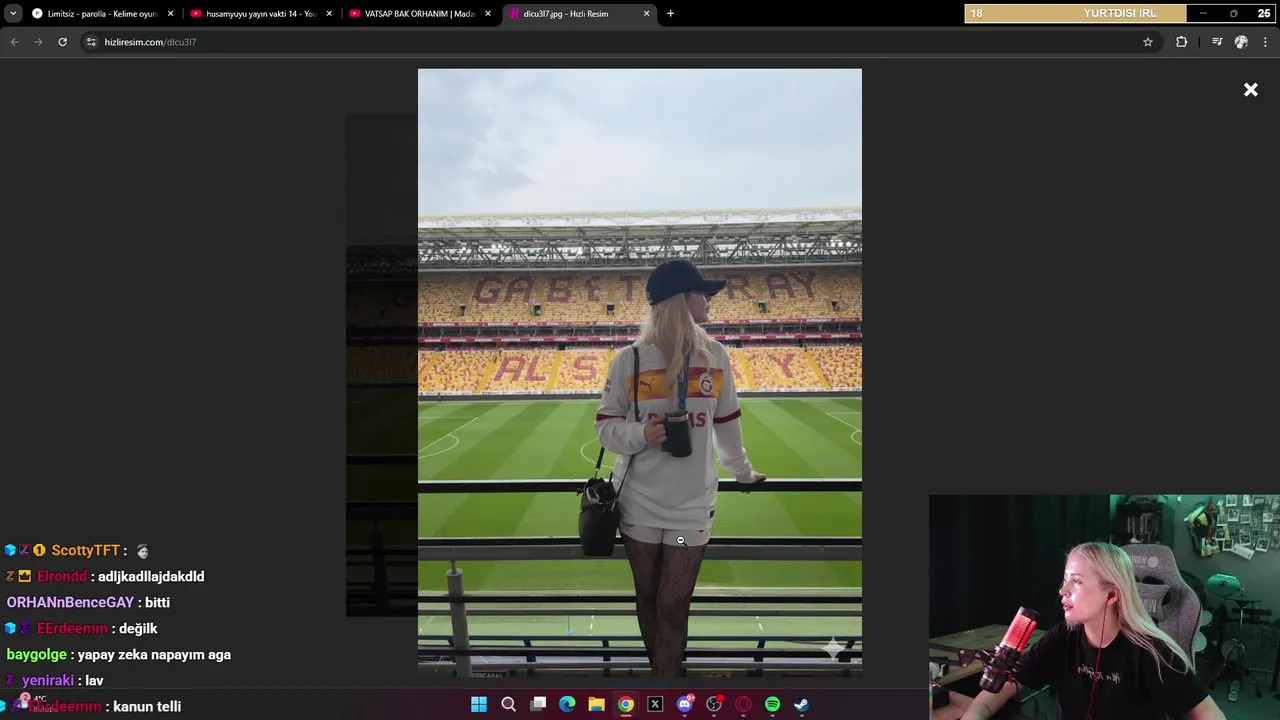Click the yeniraki username in chat
This screenshot has height=720, width=1280.
tap(48, 680)
